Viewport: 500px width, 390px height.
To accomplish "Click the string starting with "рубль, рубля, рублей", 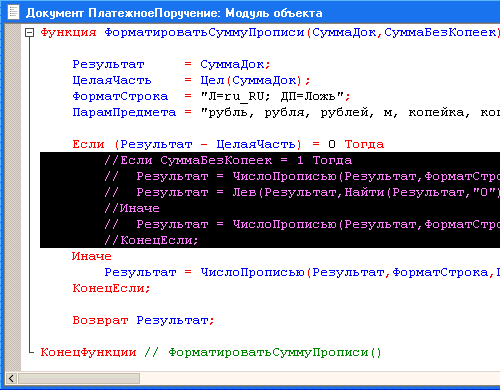I will [x=350, y=112].
